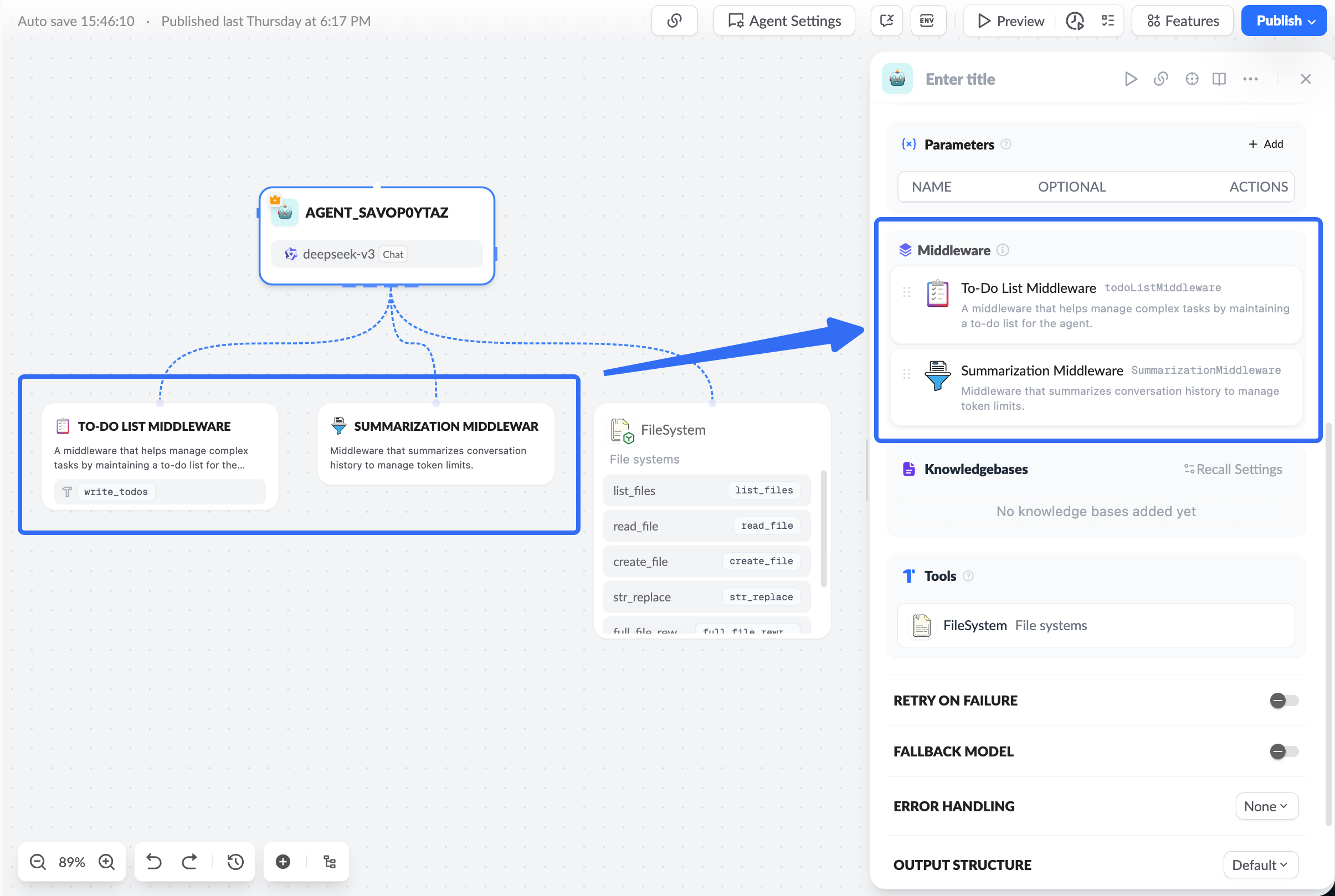The width and height of the screenshot is (1335, 896).
Task: Open version history with the clock icon
Action: point(235,862)
